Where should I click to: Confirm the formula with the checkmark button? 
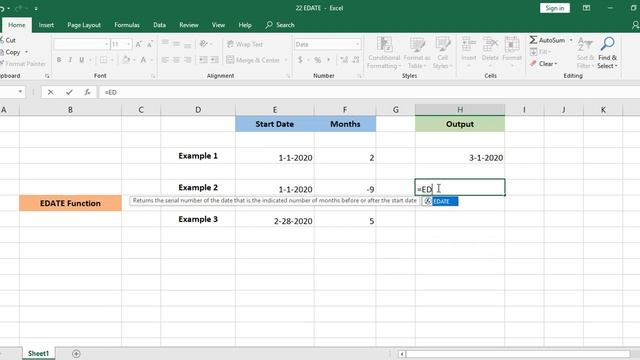pos(69,92)
